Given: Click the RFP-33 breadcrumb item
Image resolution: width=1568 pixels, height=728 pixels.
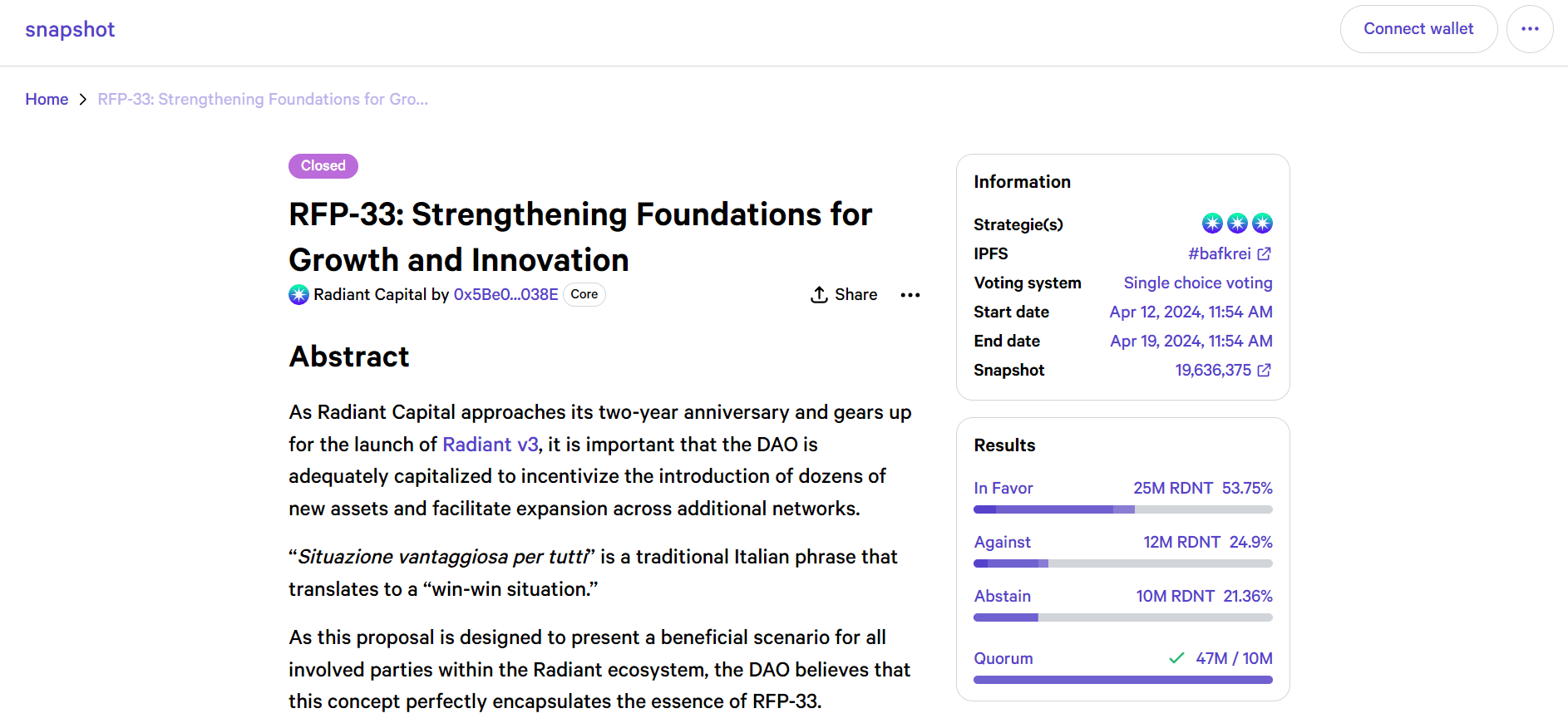Looking at the screenshot, I should tap(263, 99).
